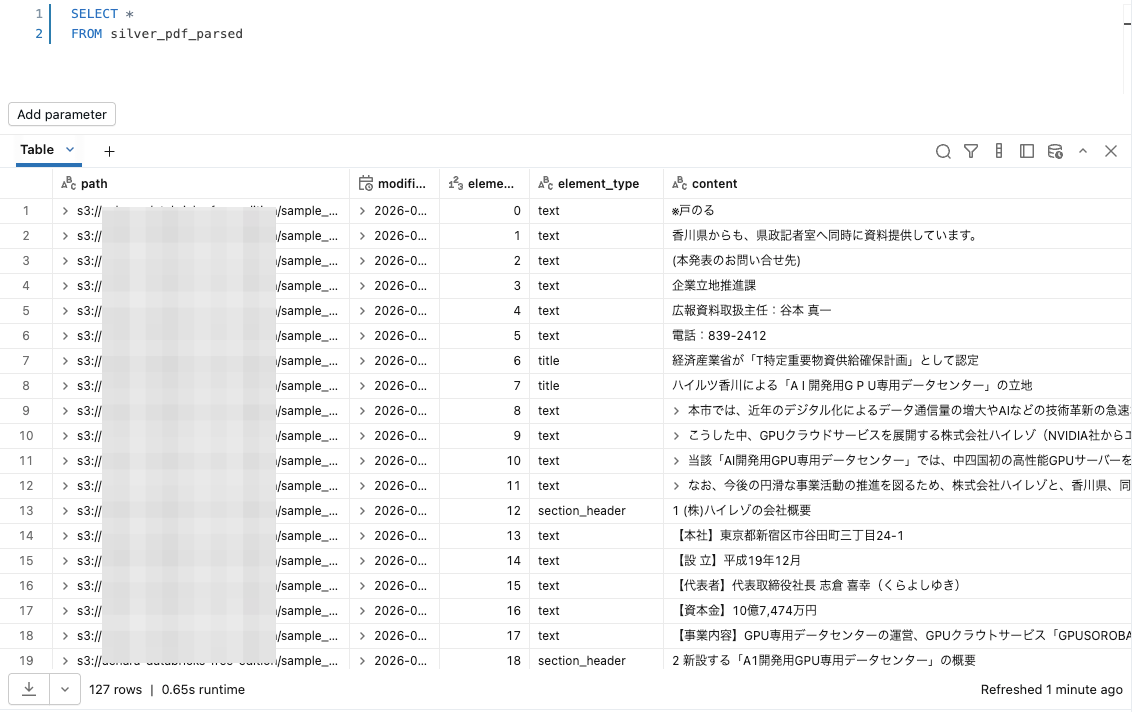Open search within the results table

[x=943, y=151]
